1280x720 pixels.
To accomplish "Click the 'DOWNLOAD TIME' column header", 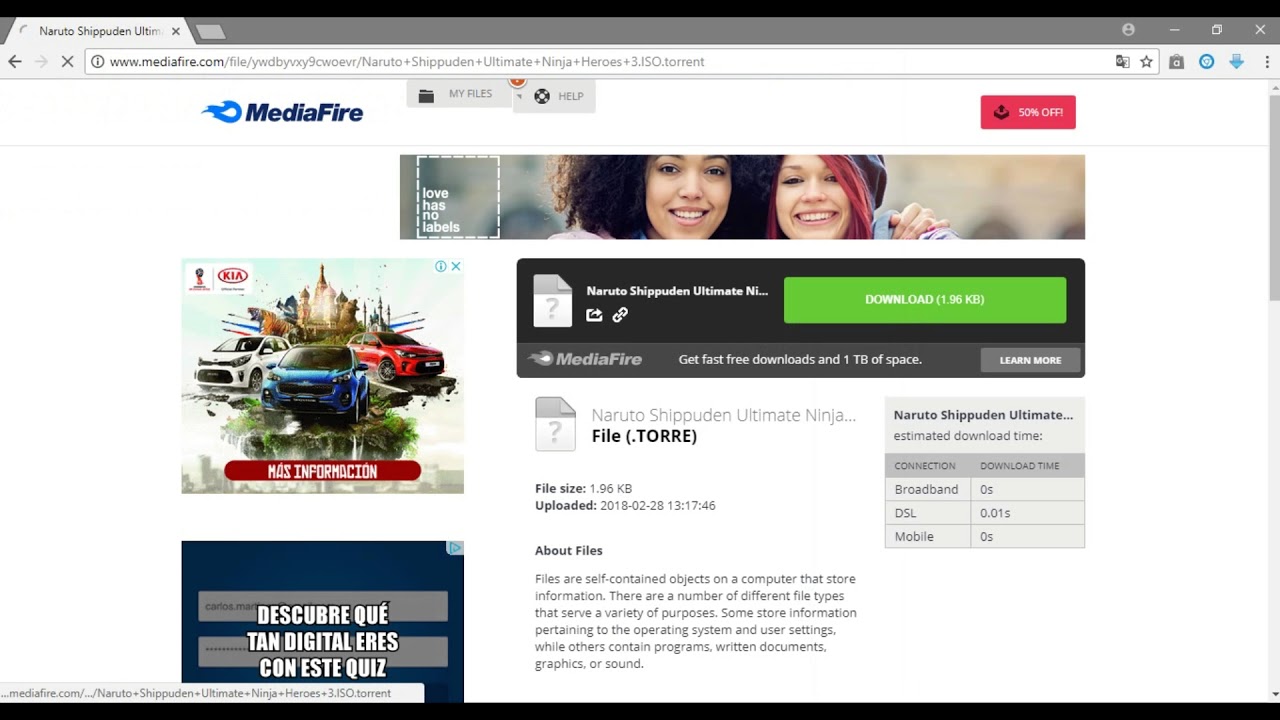I will [1019, 466].
